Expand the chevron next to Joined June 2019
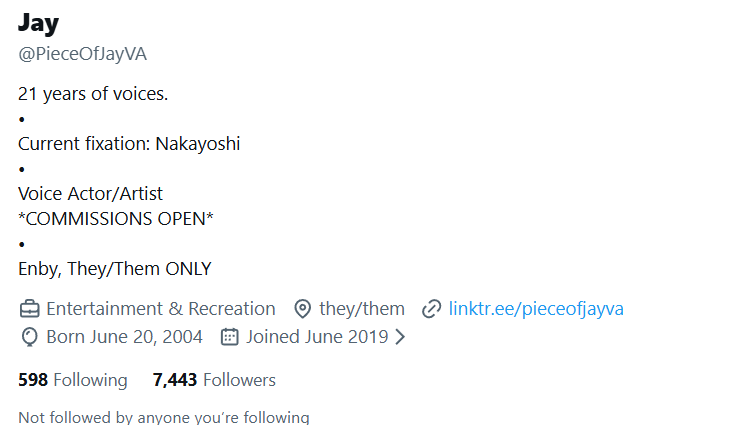The width and height of the screenshot is (732, 425). tap(401, 337)
